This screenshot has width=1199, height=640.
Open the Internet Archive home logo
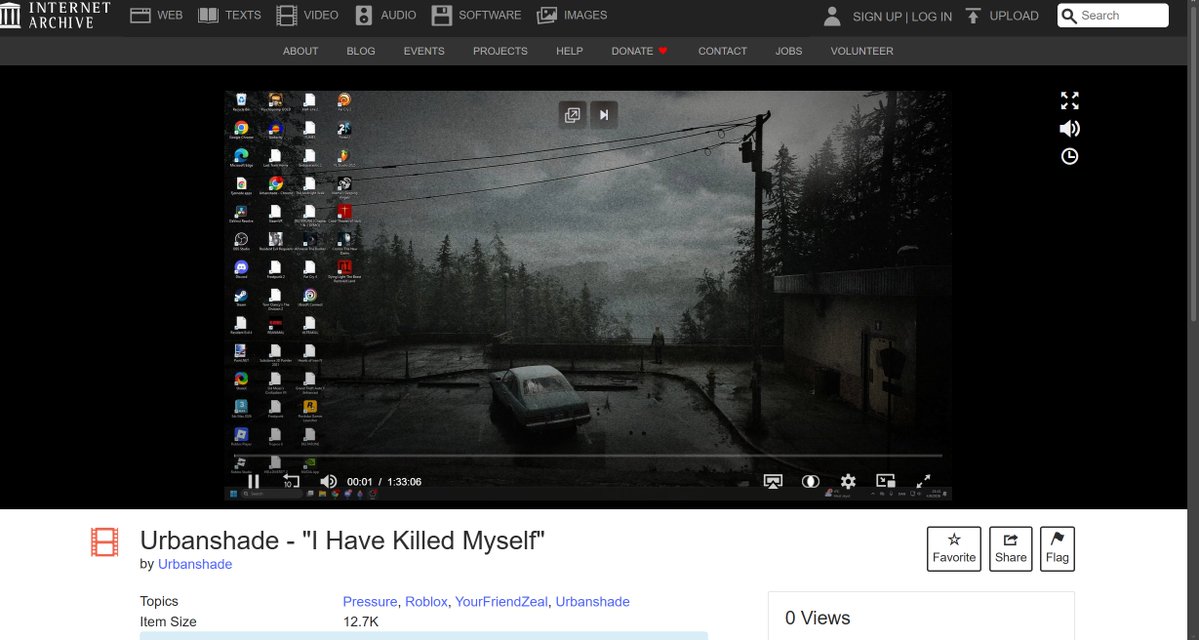[x=55, y=15]
